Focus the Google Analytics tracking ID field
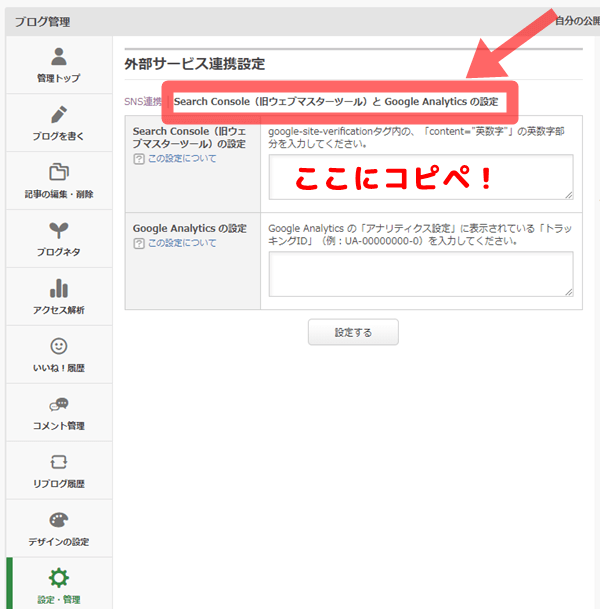 (421, 274)
